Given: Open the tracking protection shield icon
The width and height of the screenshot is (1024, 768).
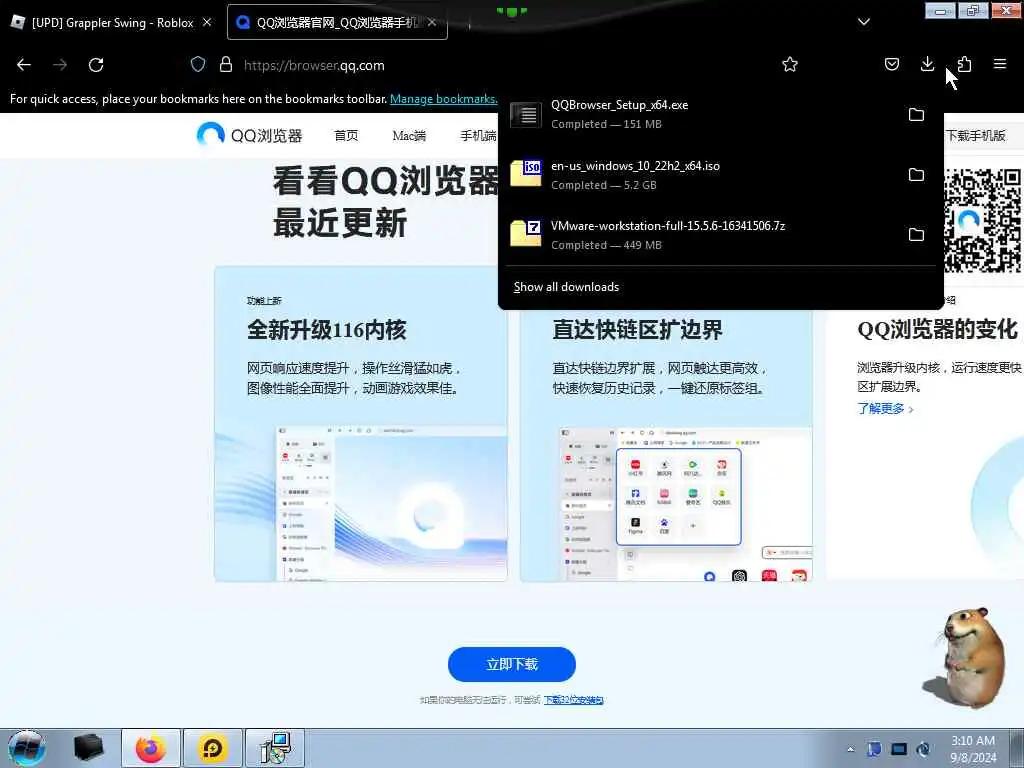Looking at the screenshot, I should point(198,64).
